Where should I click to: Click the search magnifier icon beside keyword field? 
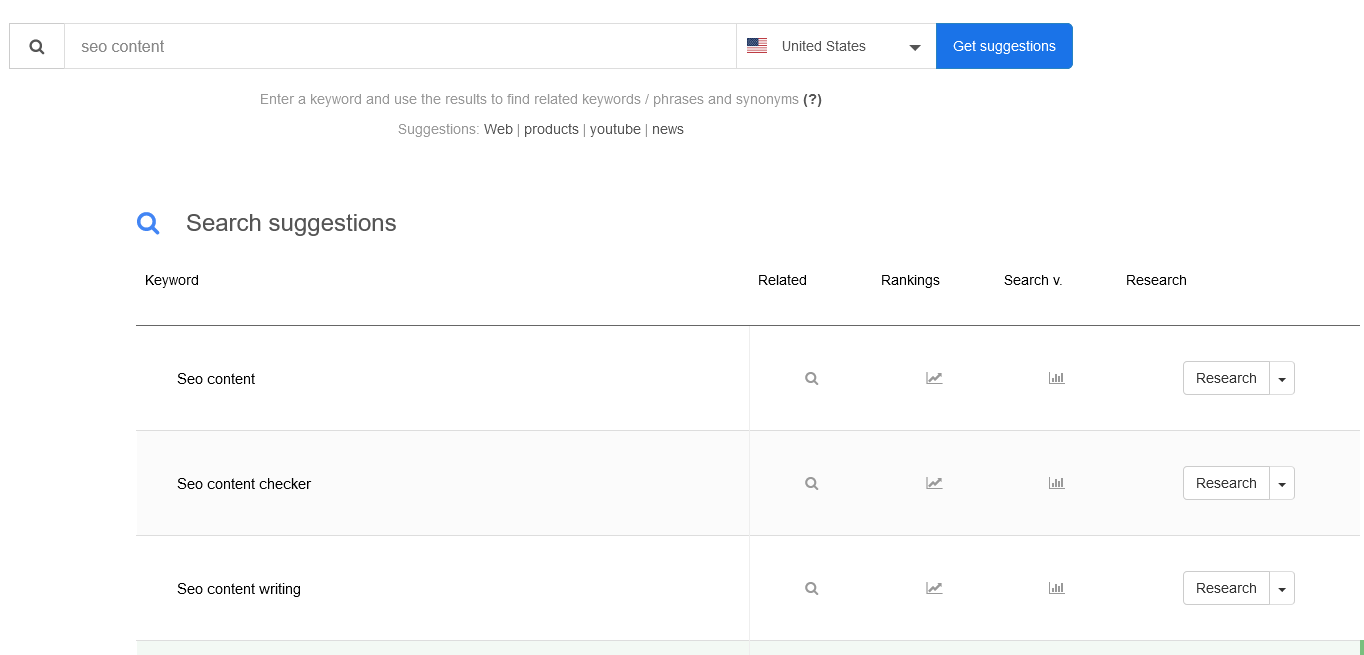37,47
